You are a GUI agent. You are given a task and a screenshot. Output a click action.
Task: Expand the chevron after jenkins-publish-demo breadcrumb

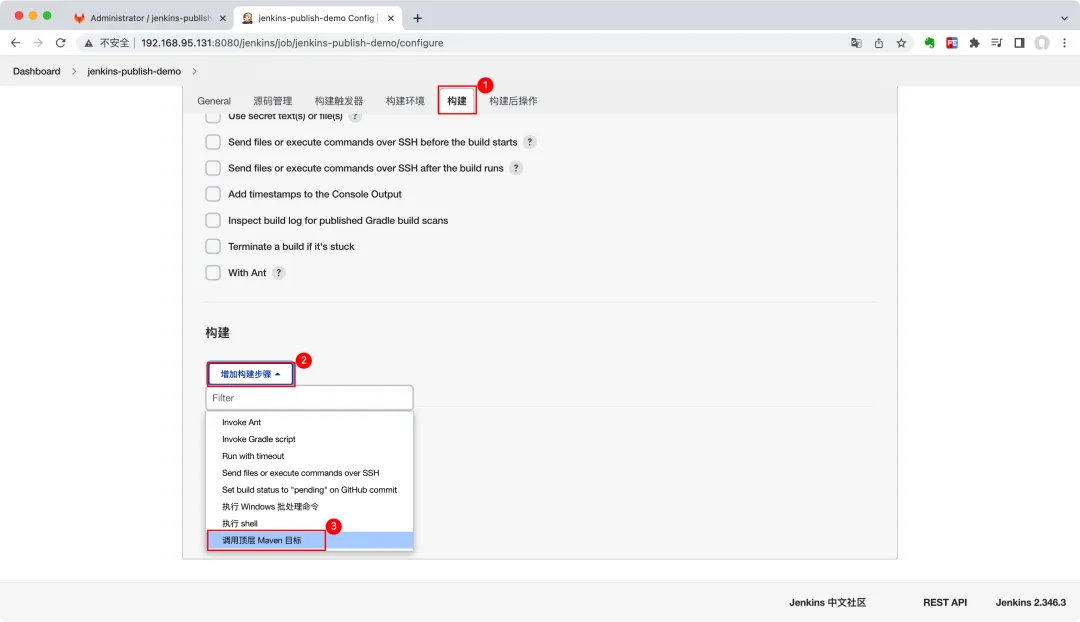tap(195, 71)
